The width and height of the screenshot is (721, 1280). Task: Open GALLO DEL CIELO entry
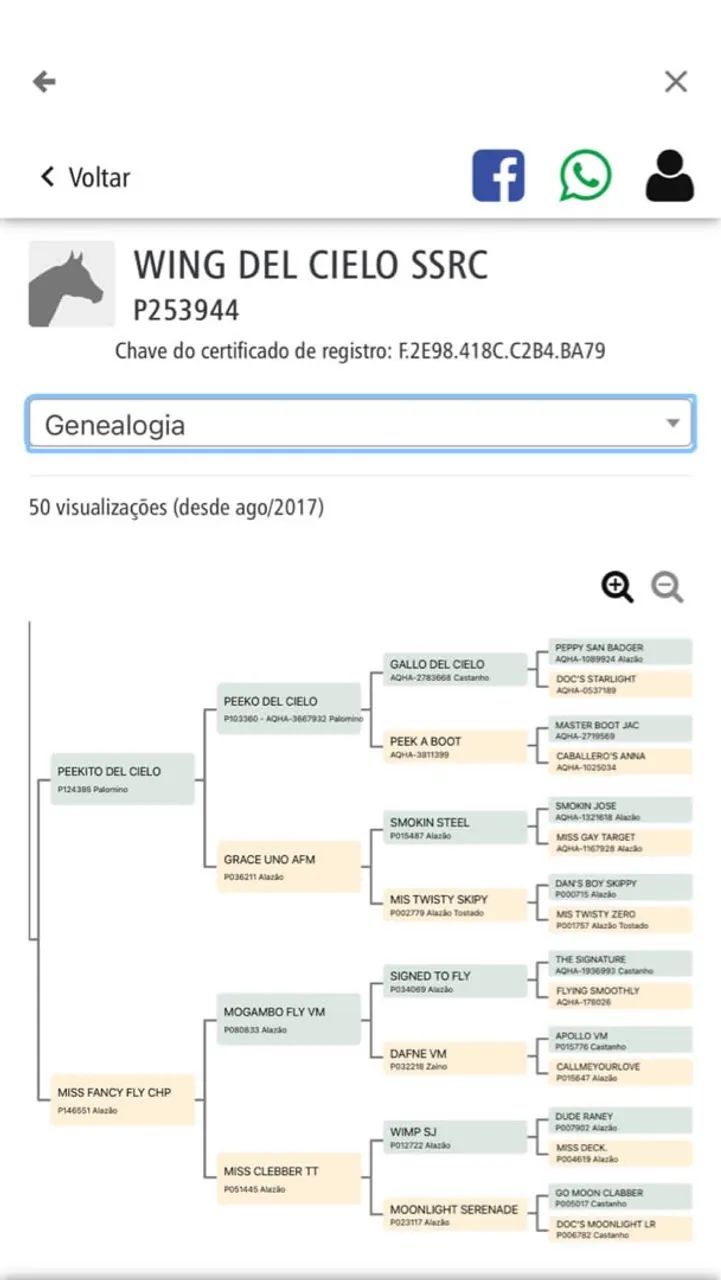click(x=456, y=669)
